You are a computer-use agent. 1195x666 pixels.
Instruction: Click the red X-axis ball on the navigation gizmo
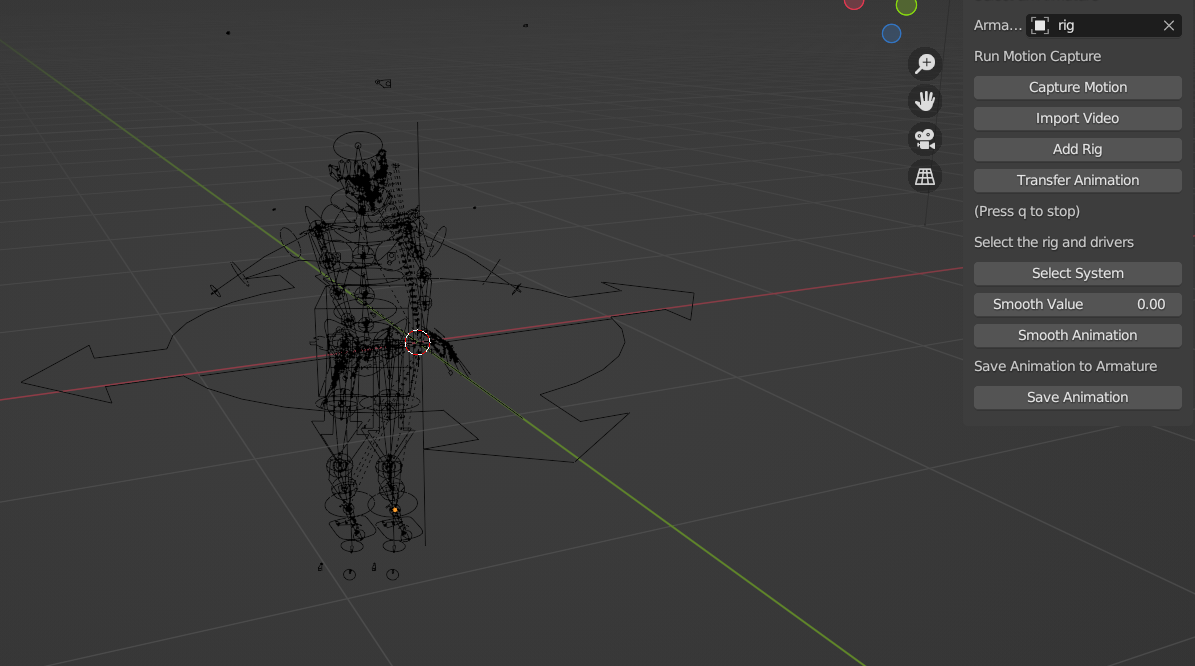point(853,4)
